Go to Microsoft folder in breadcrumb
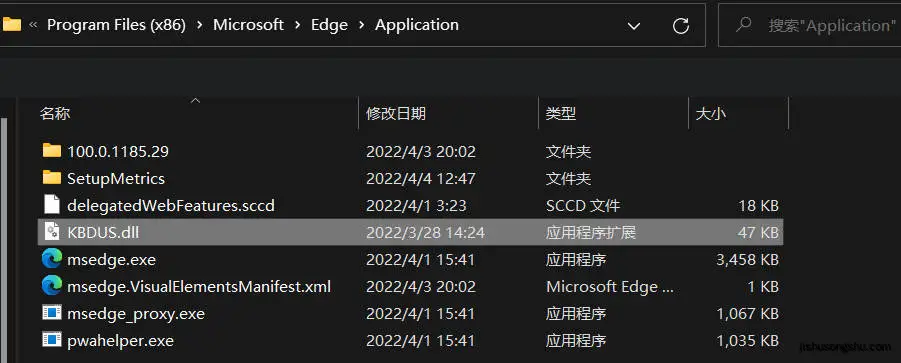This screenshot has height=363, width=901. [x=248, y=25]
